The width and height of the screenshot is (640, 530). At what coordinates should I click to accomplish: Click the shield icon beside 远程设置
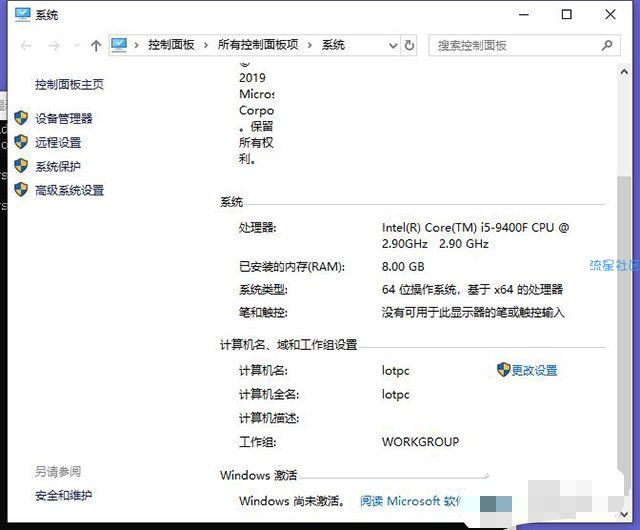pos(21,142)
